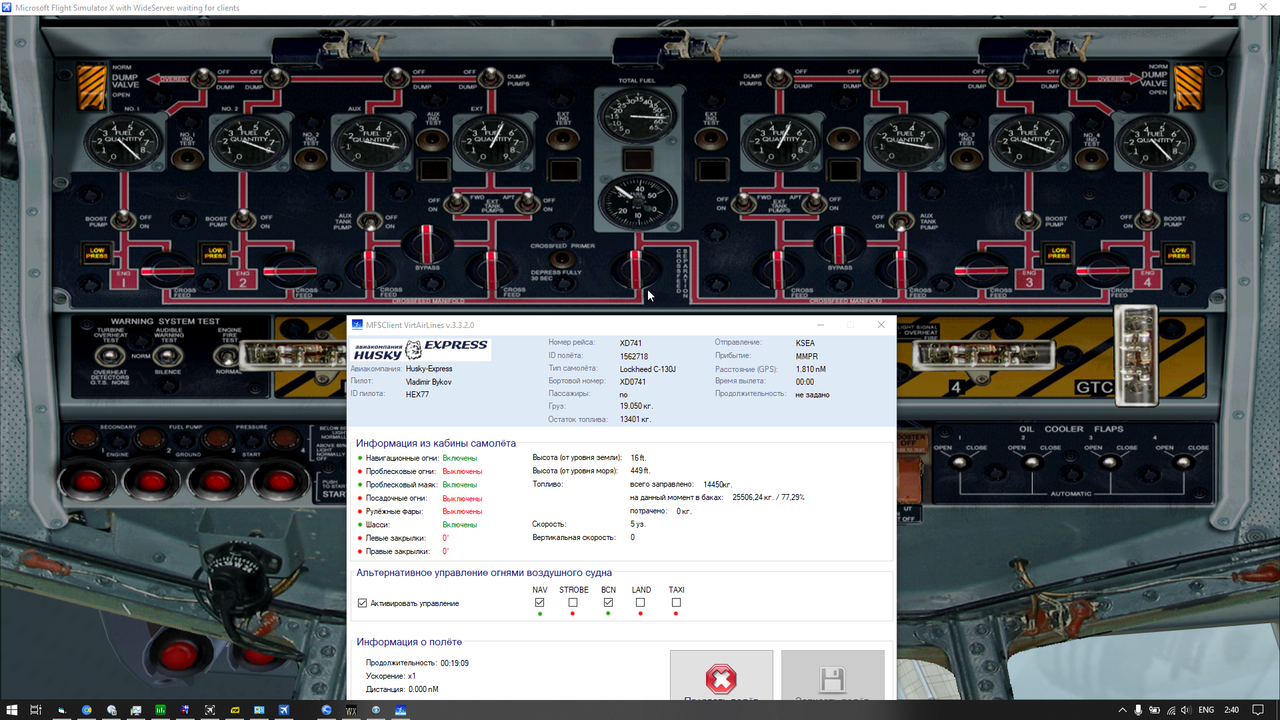Check the TAXI lights checkbox
The image size is (1280, 720).
coord(676,603)
